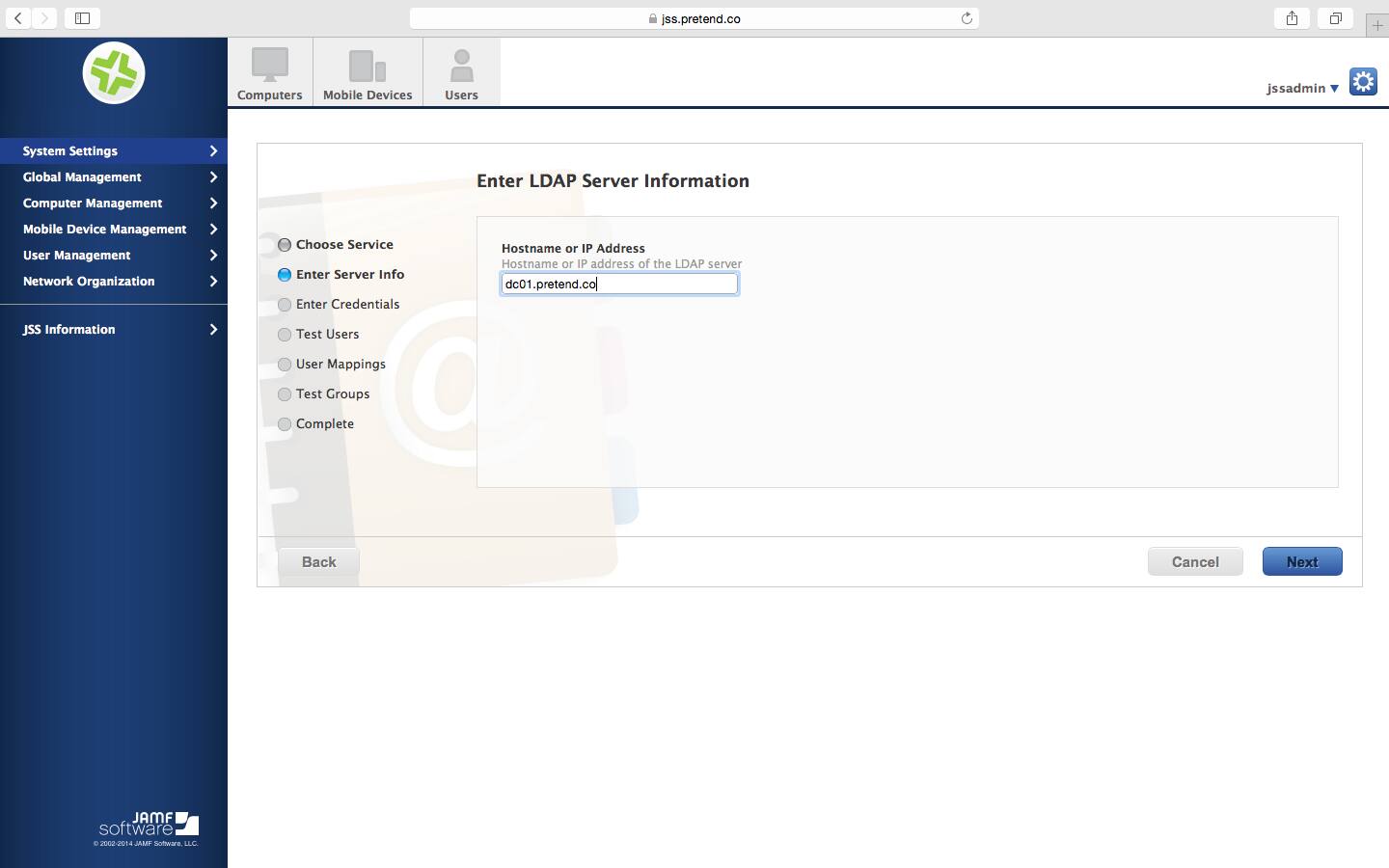
Task: Click the Next button
Action: pyautogui.click(x=1302, y=561)
